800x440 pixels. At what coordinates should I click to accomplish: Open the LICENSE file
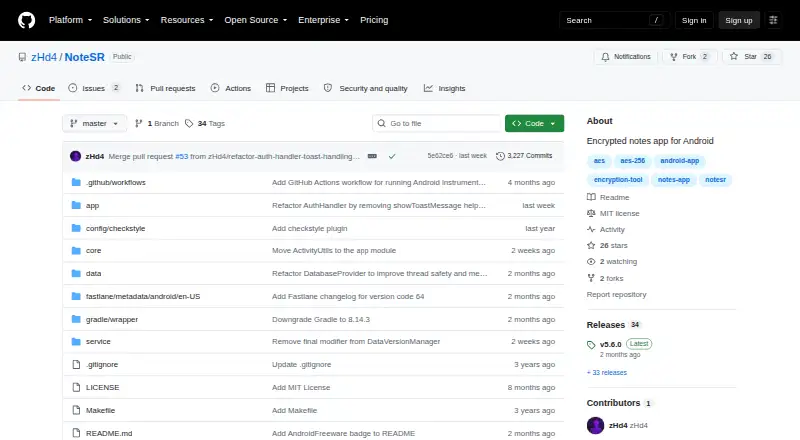tap(103, 387)
